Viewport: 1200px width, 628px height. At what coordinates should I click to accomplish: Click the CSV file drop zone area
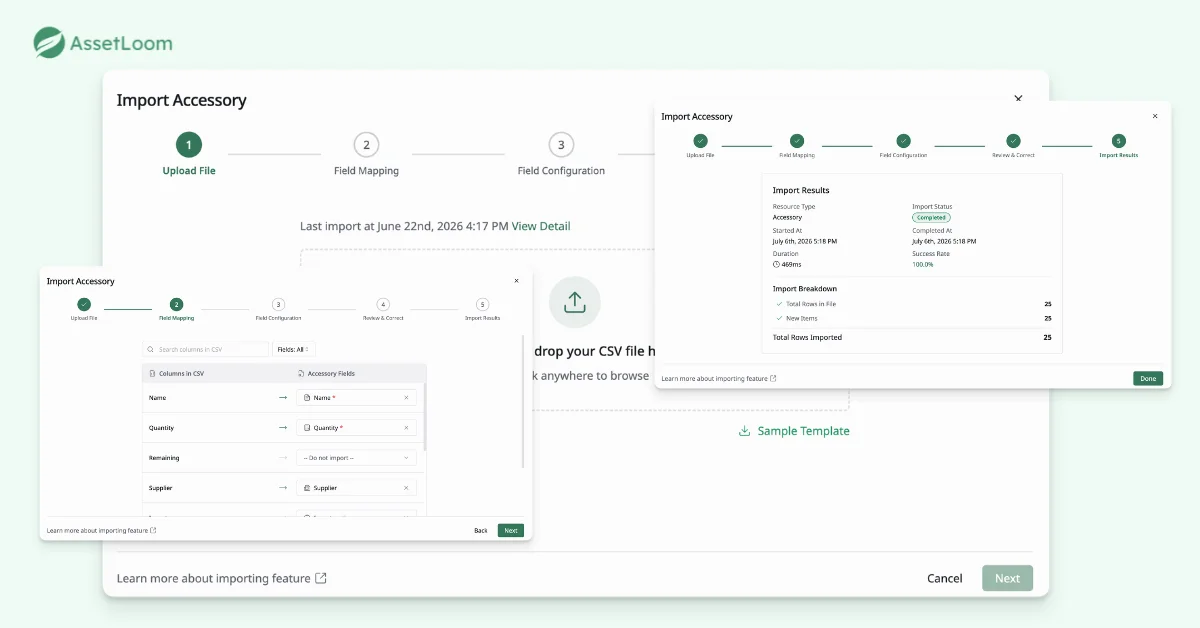tap(575, 330)
